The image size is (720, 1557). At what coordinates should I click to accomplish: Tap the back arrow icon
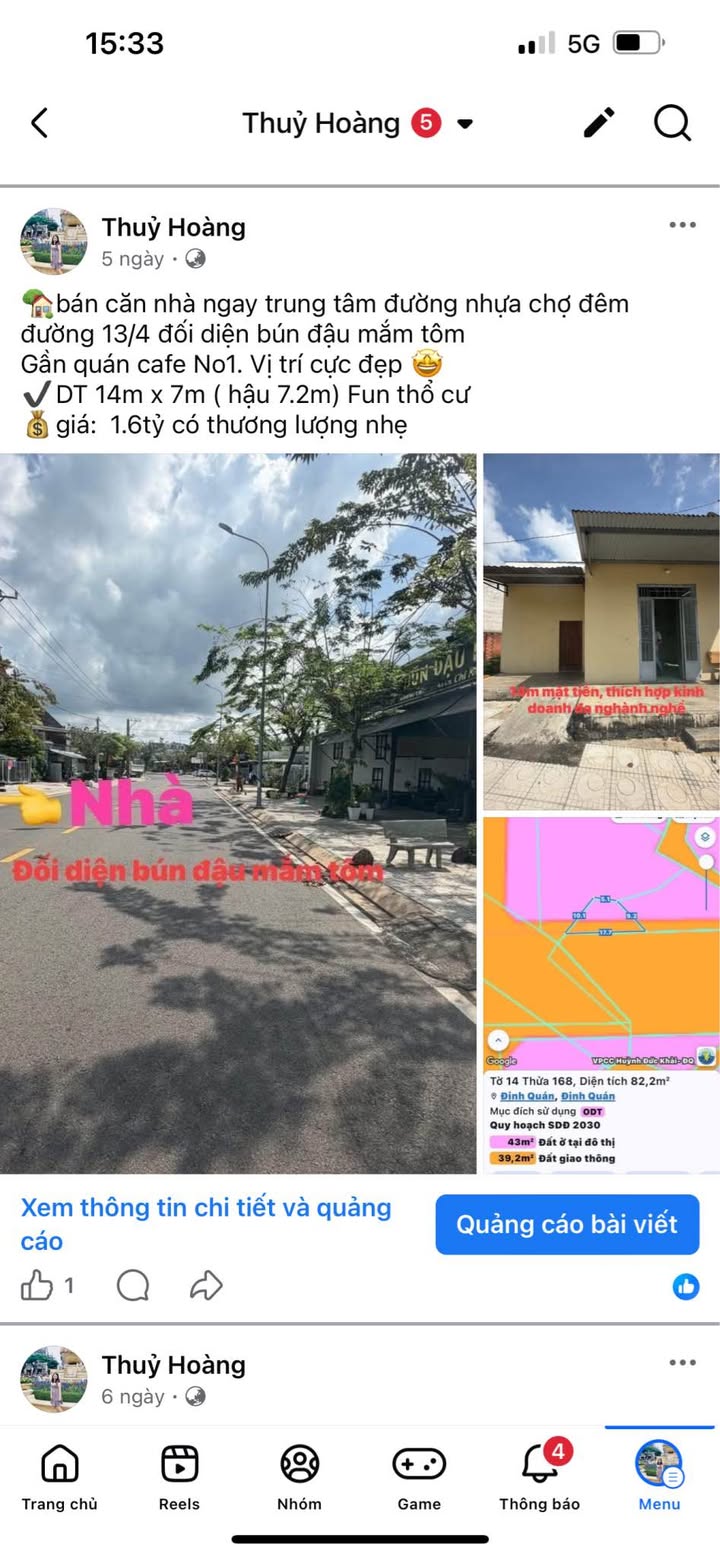click(39, 124)
